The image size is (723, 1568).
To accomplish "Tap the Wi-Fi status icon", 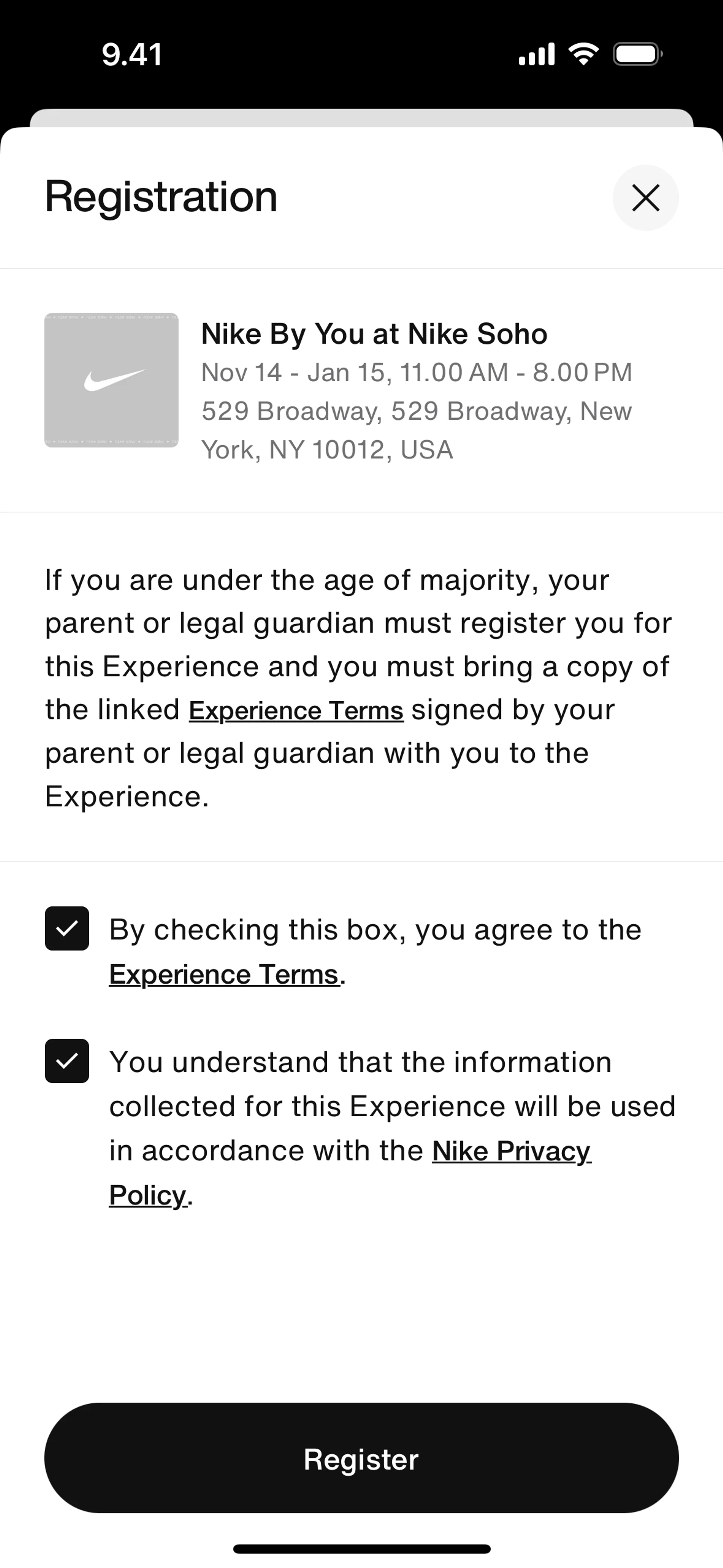I will pos(583,54).
